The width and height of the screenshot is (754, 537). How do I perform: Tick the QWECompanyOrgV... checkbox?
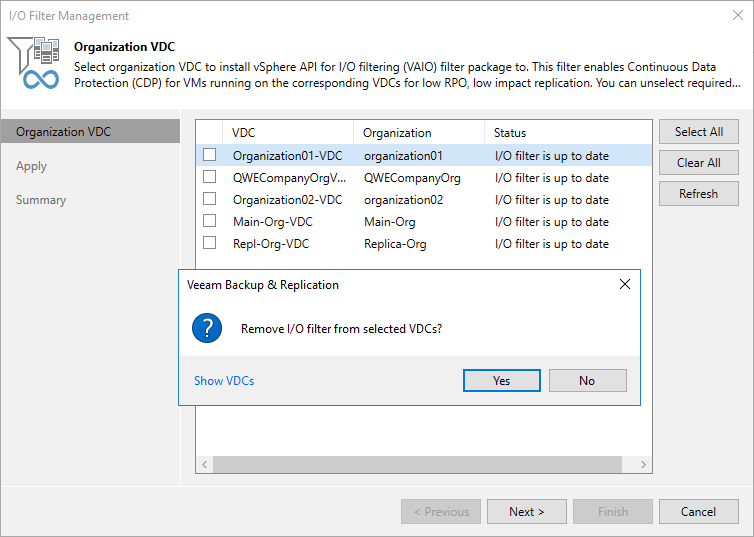coord(209,177)
